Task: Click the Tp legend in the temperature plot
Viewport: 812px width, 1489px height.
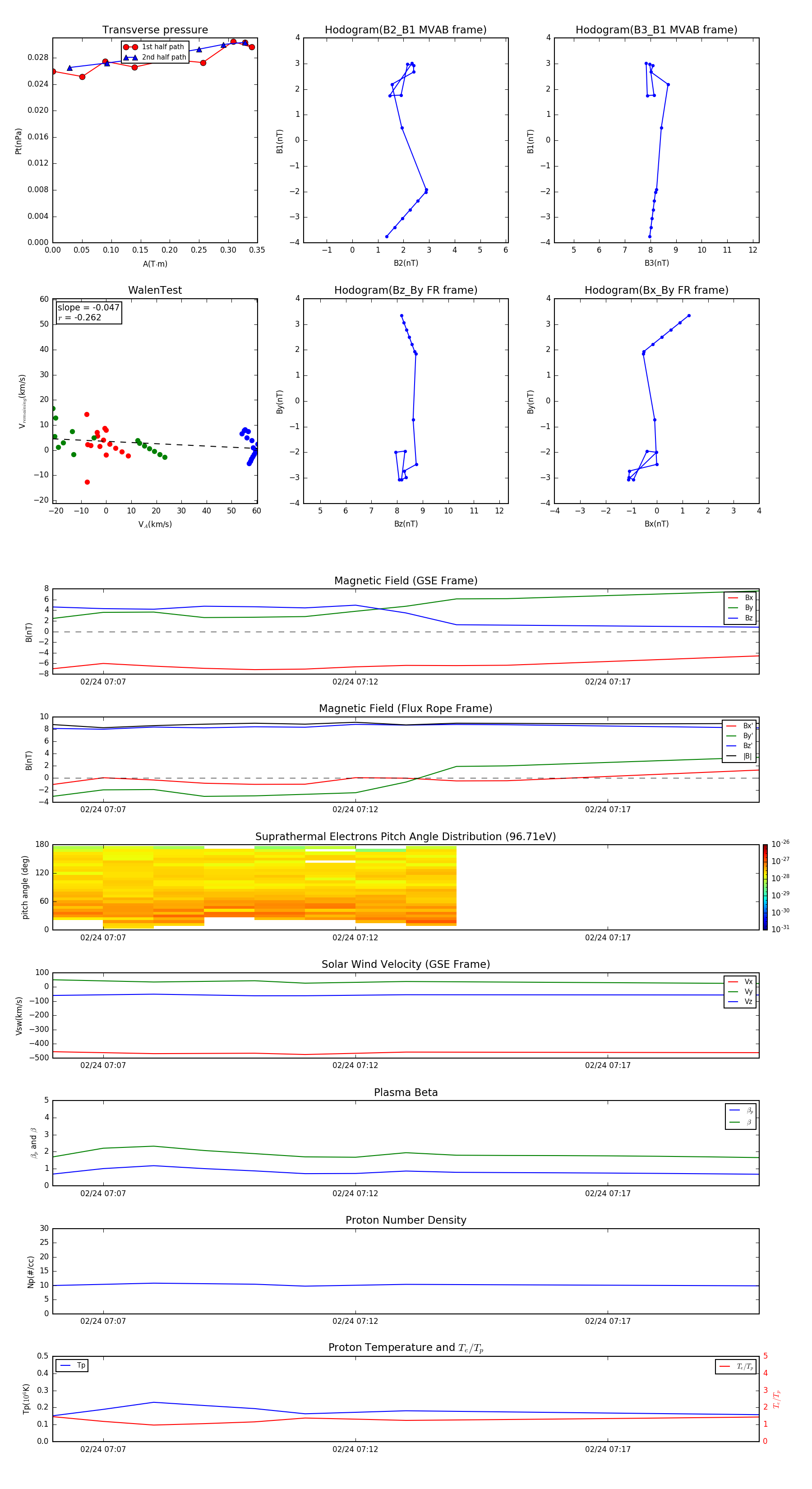Action: [72, 1365]
